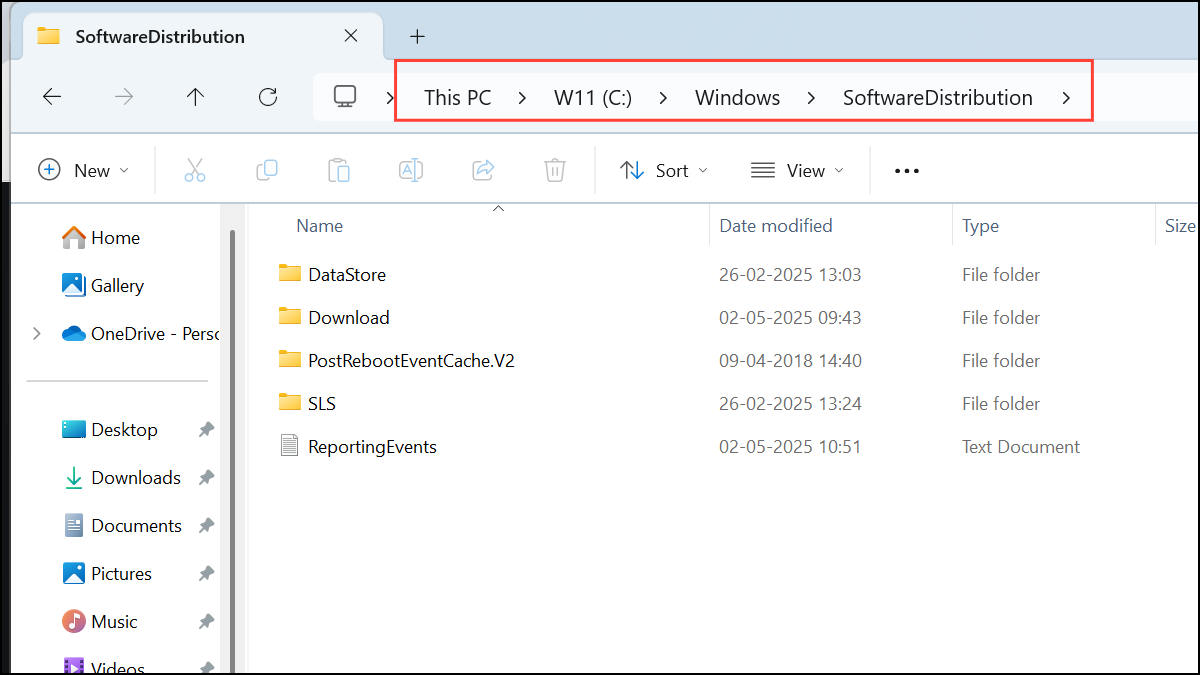Open the View dropdown menu
The width and height of the screenshot is (1200, 675).
point(798,171)
